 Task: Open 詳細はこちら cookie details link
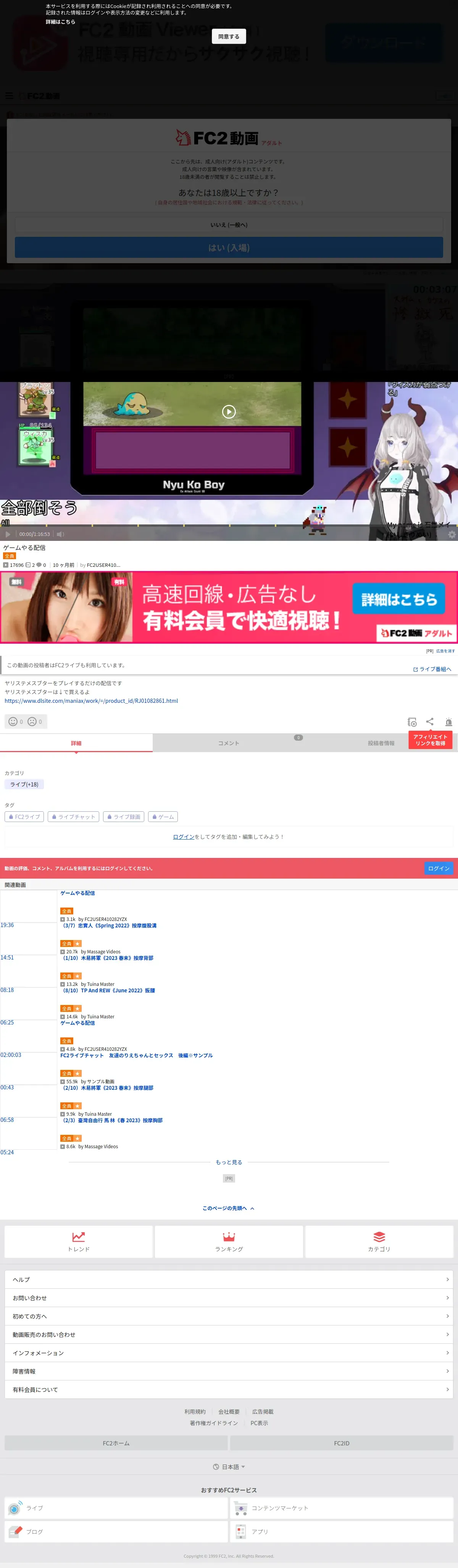tap(60, 22)
